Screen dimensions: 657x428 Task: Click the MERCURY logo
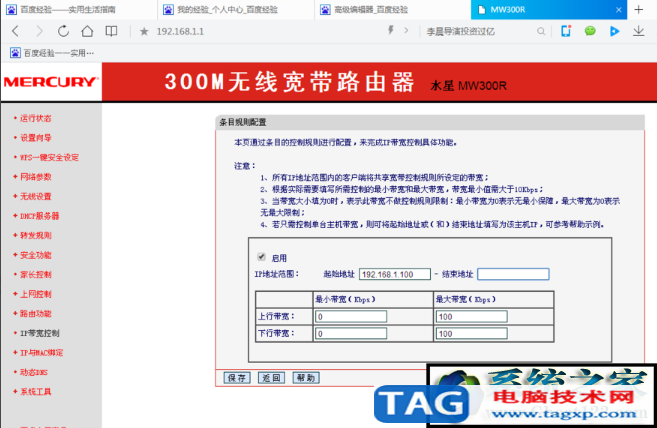[x=51, y=82]
